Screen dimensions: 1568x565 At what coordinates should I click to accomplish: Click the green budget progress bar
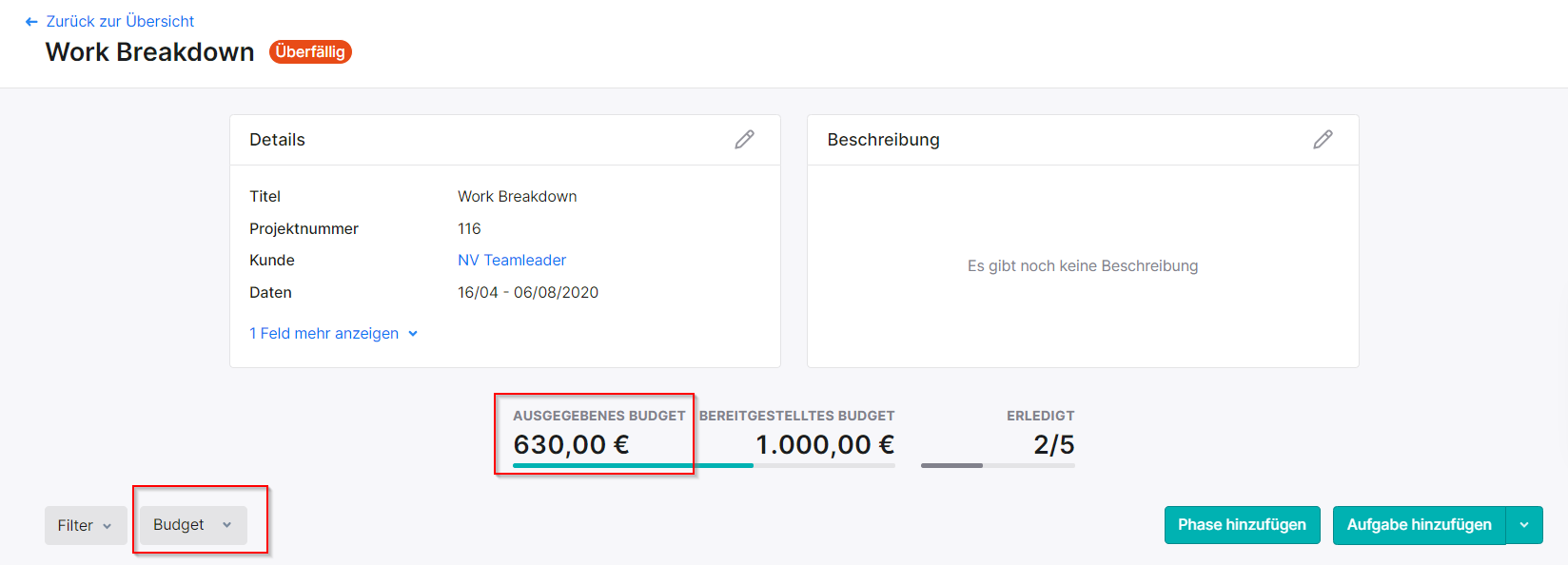pos(633,465)
